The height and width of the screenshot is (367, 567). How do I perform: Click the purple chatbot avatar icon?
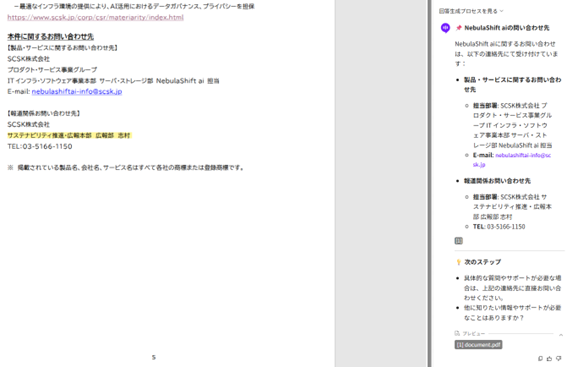click(446, 28)
